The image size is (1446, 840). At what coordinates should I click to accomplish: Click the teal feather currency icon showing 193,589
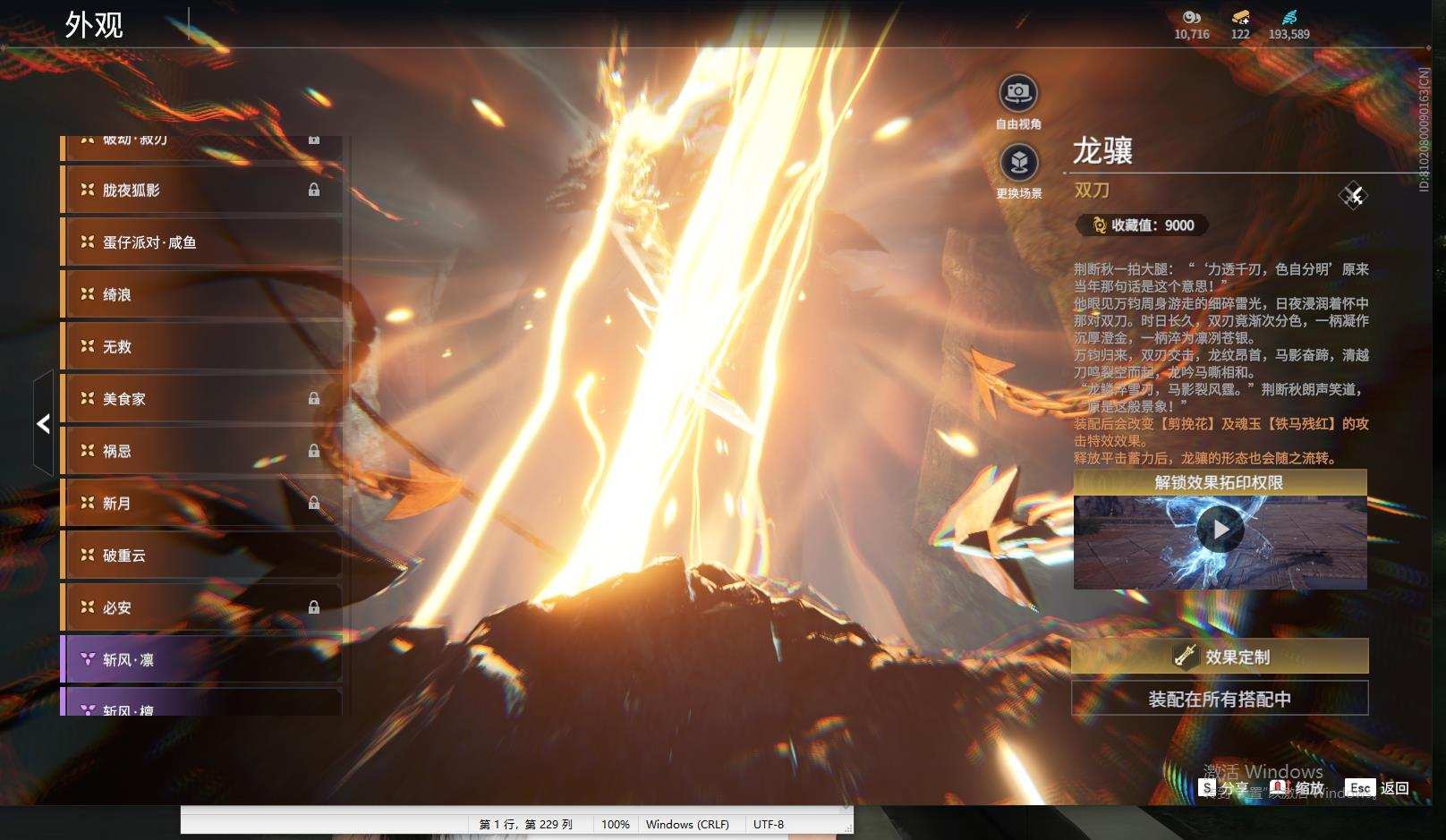[1289, 17]
